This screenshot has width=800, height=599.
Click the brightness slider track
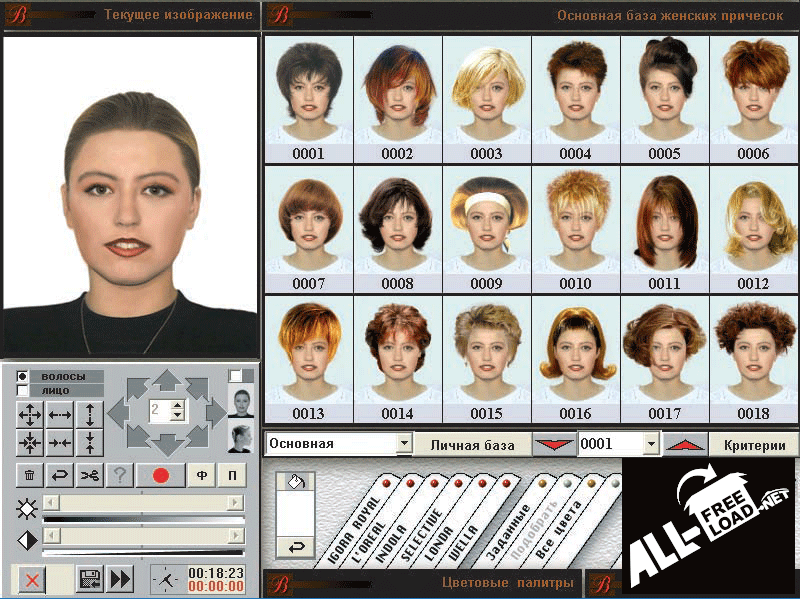coord(142,503)
